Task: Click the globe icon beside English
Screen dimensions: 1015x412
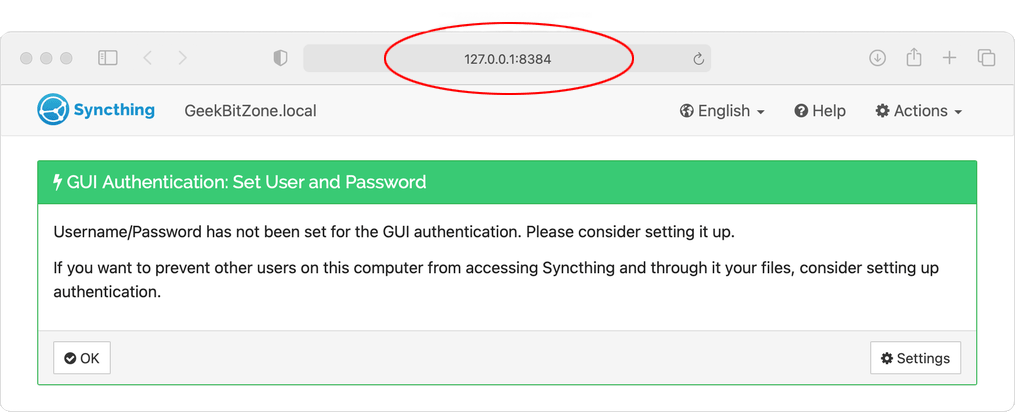Action: [x=686, y=111]
